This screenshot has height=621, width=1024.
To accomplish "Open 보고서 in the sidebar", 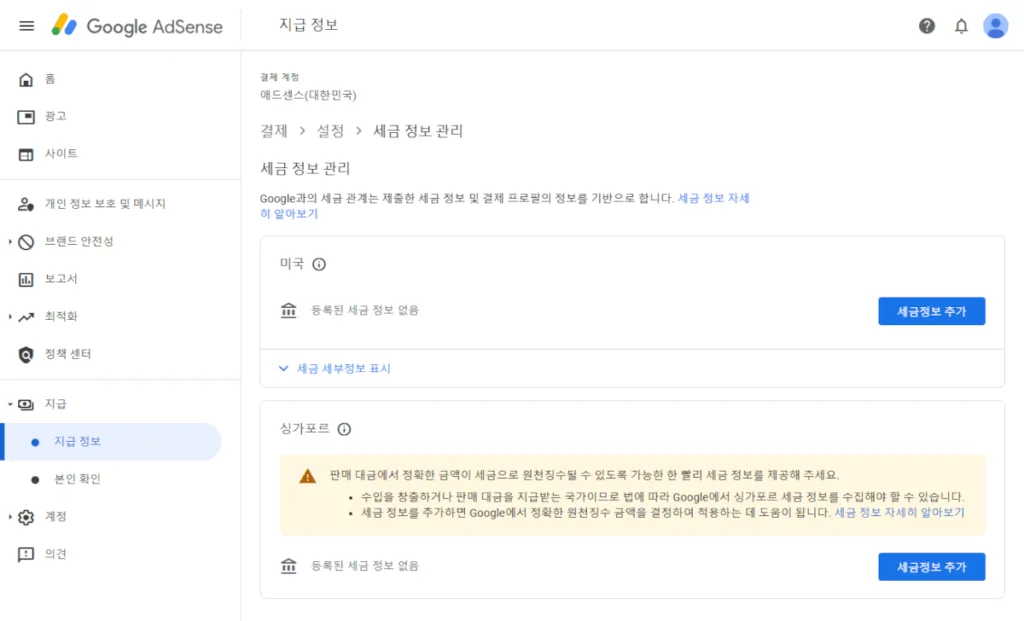I will 60,279.
